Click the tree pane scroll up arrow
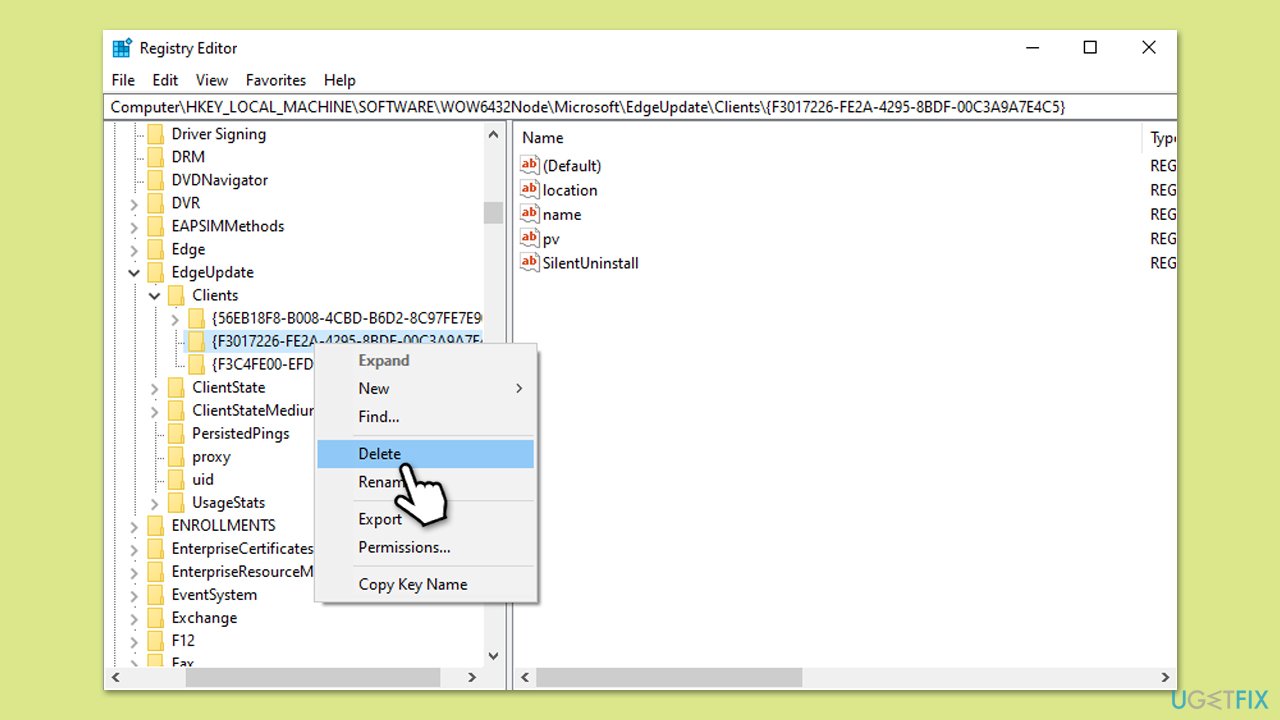The height and width of the screenshot is (720, 1280). tap(493, 134)
